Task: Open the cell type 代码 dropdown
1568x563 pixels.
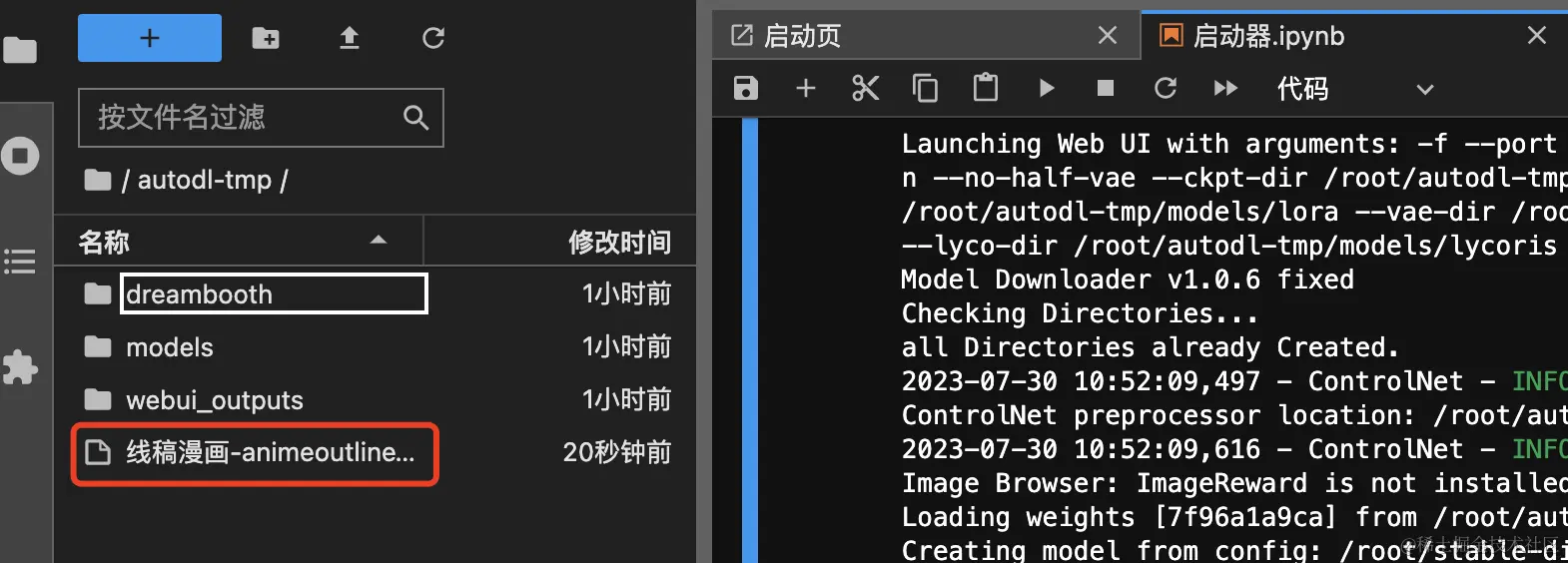Action: [1355, 89]
